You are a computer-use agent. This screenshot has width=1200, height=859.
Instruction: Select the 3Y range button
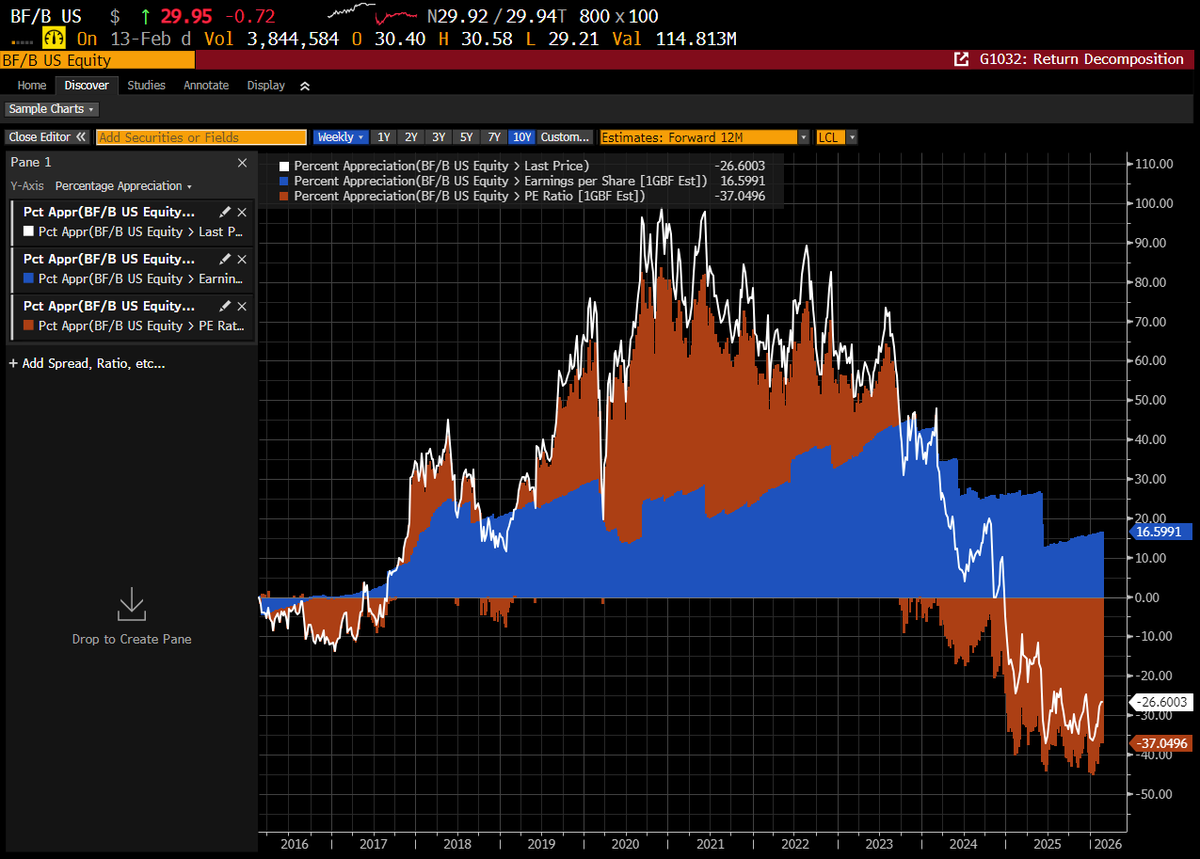tap(438, 137)
